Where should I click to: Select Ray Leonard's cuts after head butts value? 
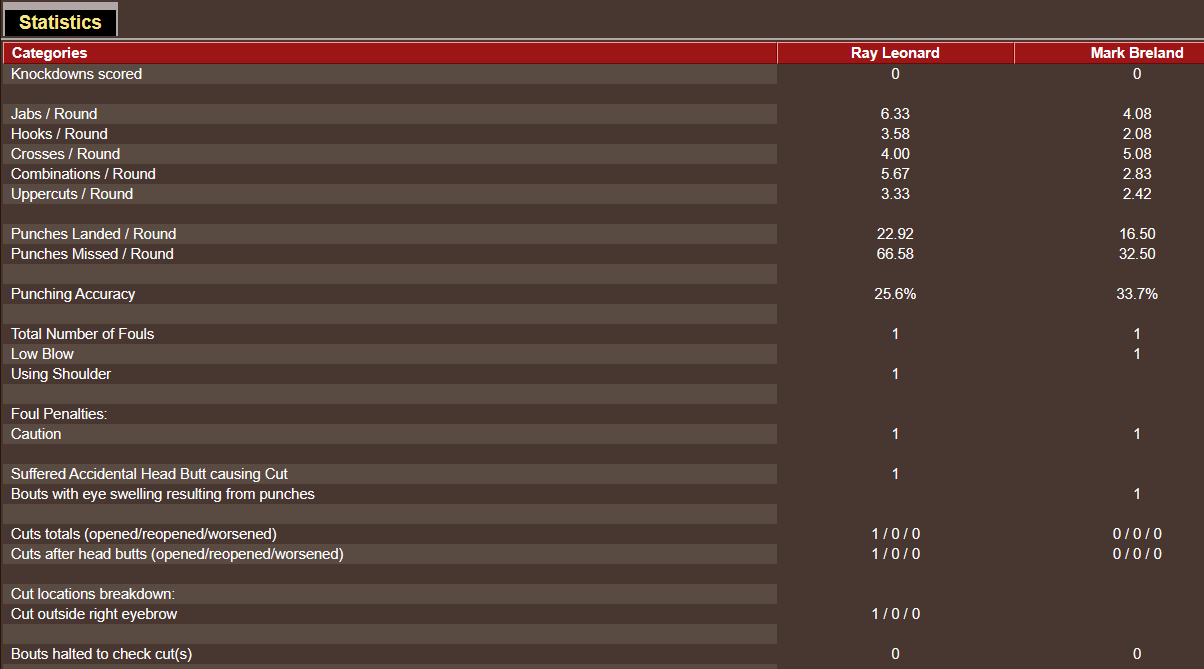[x=895, y=554]
